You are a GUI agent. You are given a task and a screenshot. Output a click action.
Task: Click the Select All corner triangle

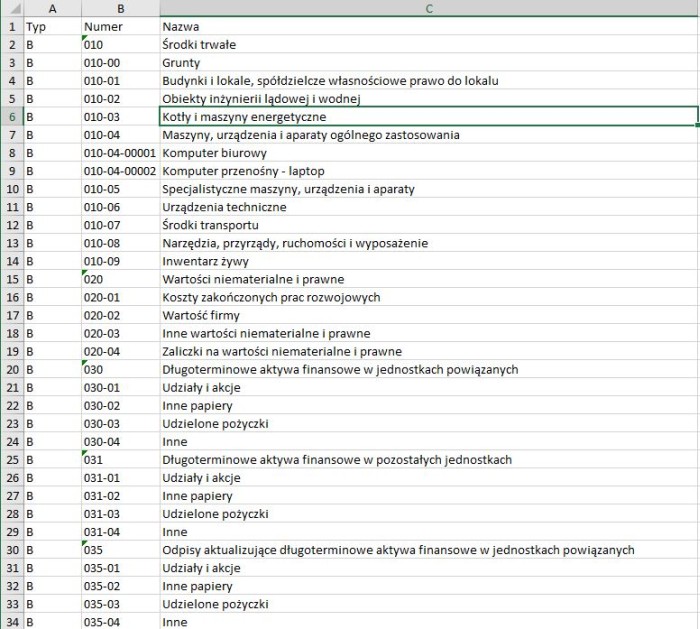(11, 9)
